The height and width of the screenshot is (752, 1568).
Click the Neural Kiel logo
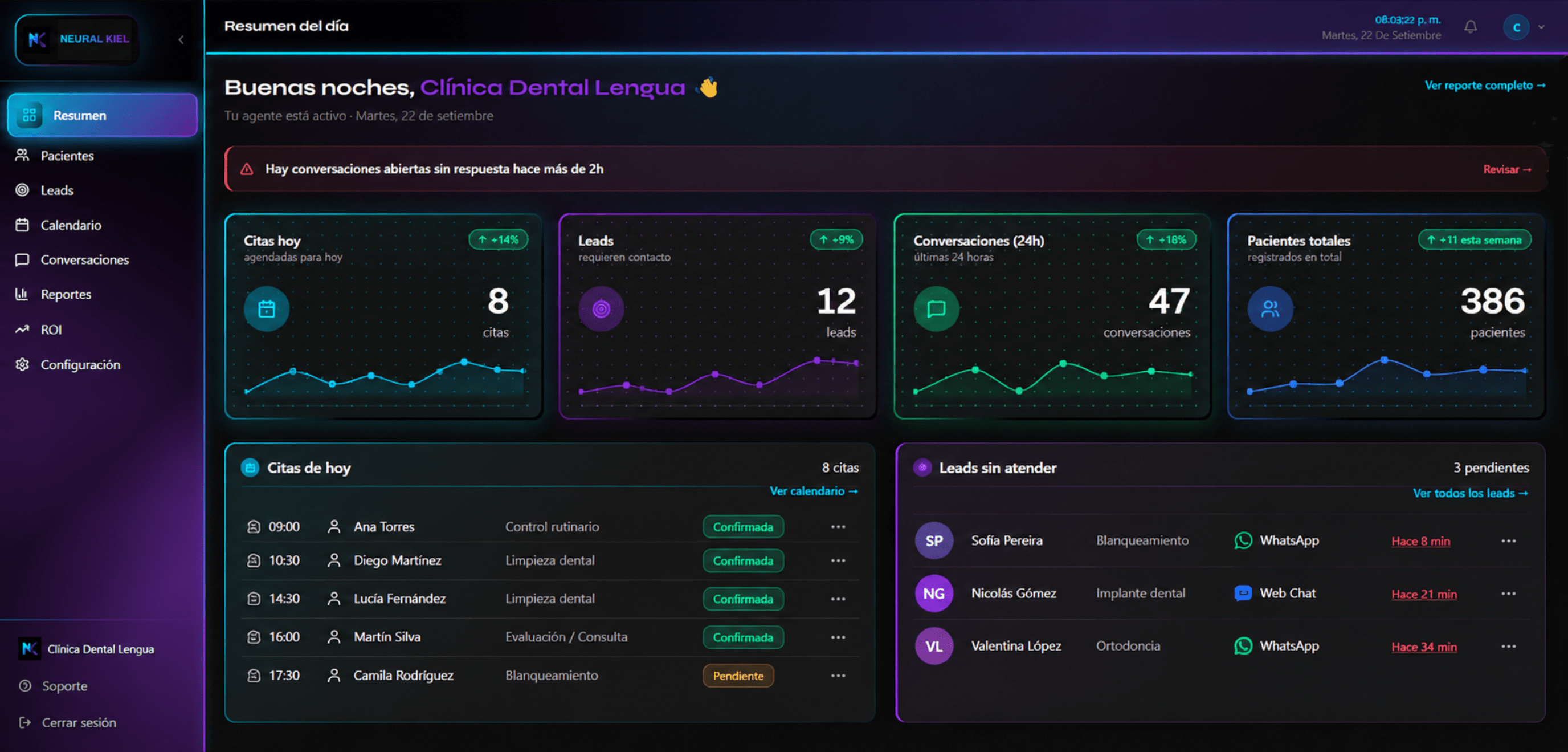[x=77, y=39]
